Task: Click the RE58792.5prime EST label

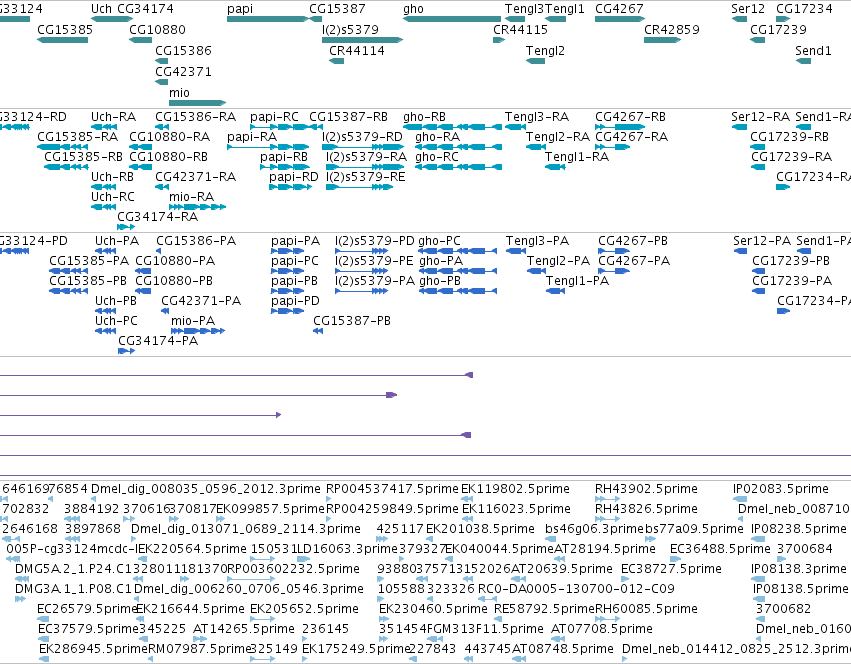Action: (544, 609)
